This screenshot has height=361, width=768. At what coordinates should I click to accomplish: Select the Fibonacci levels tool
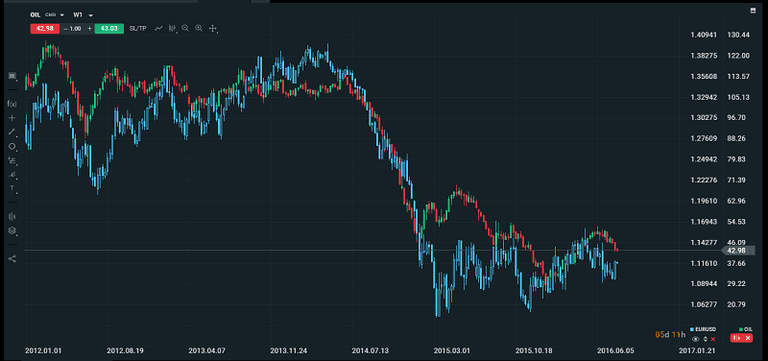[x=12, y=160]
